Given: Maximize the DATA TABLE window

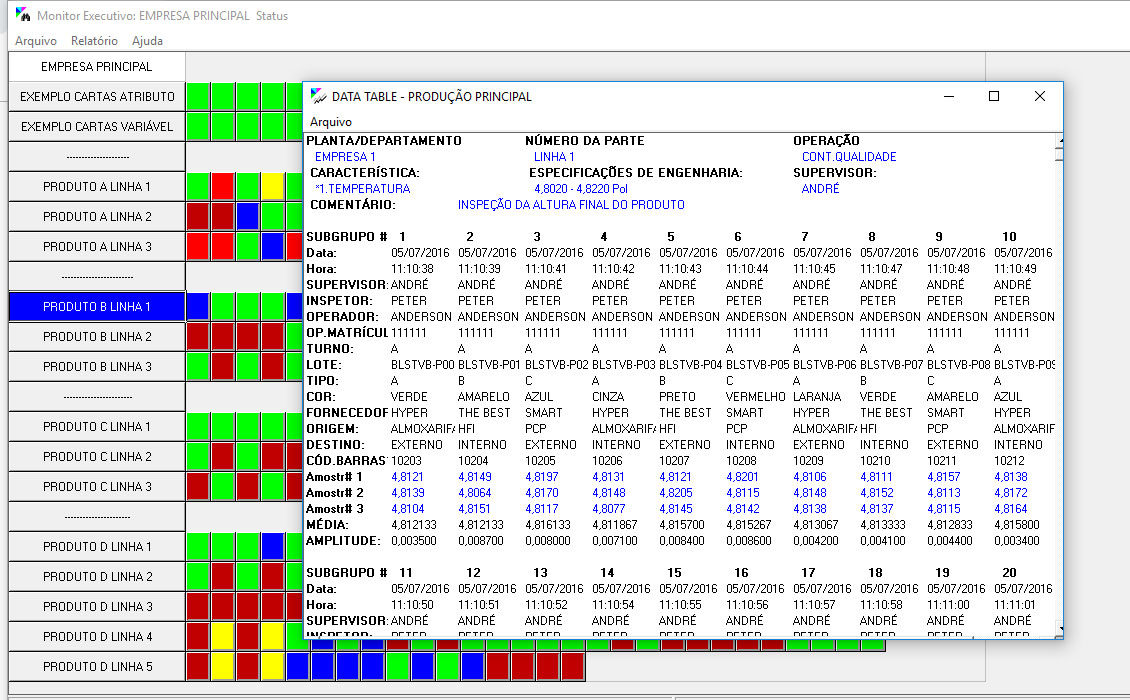Looking at the screenshot, I should [x=993, y=97].
